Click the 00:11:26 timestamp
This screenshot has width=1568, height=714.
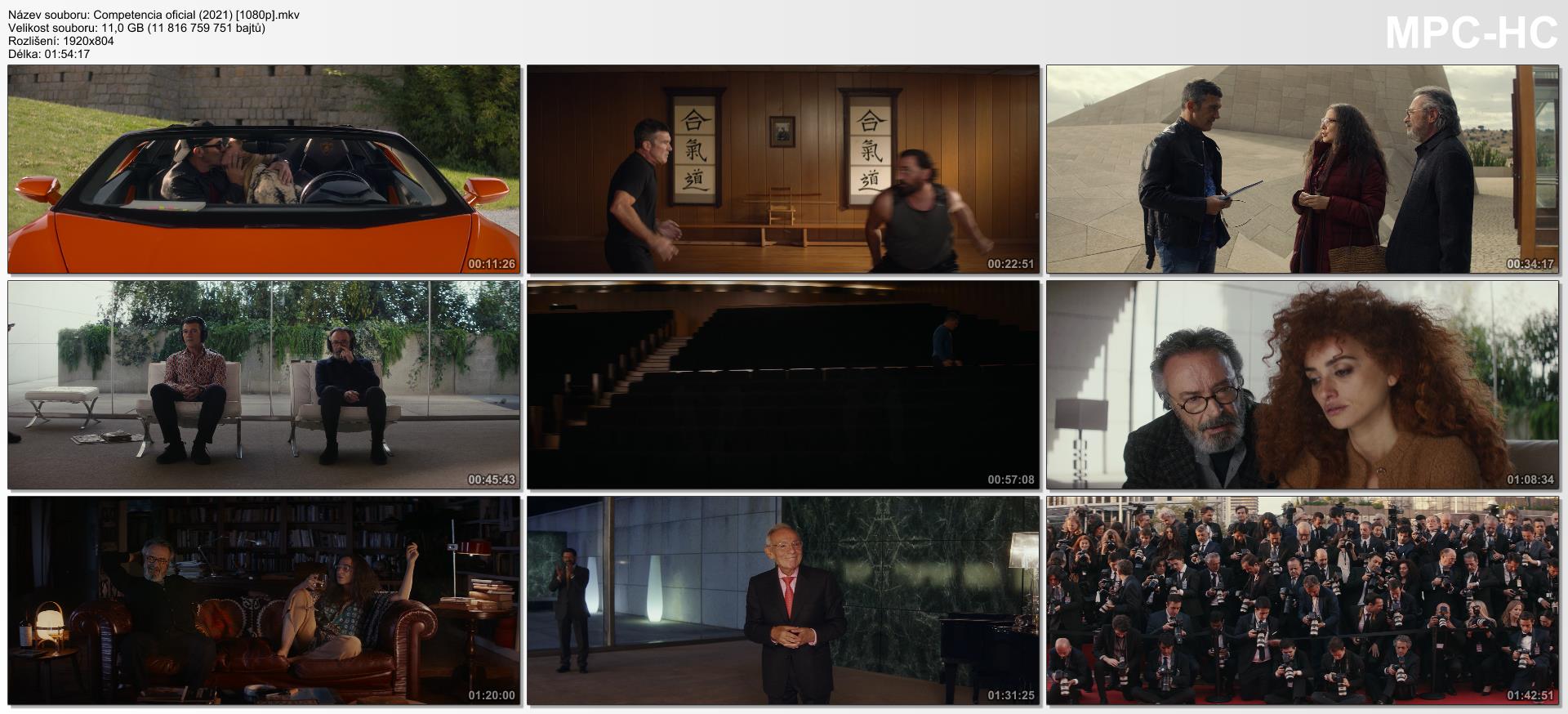coord(491,264)
